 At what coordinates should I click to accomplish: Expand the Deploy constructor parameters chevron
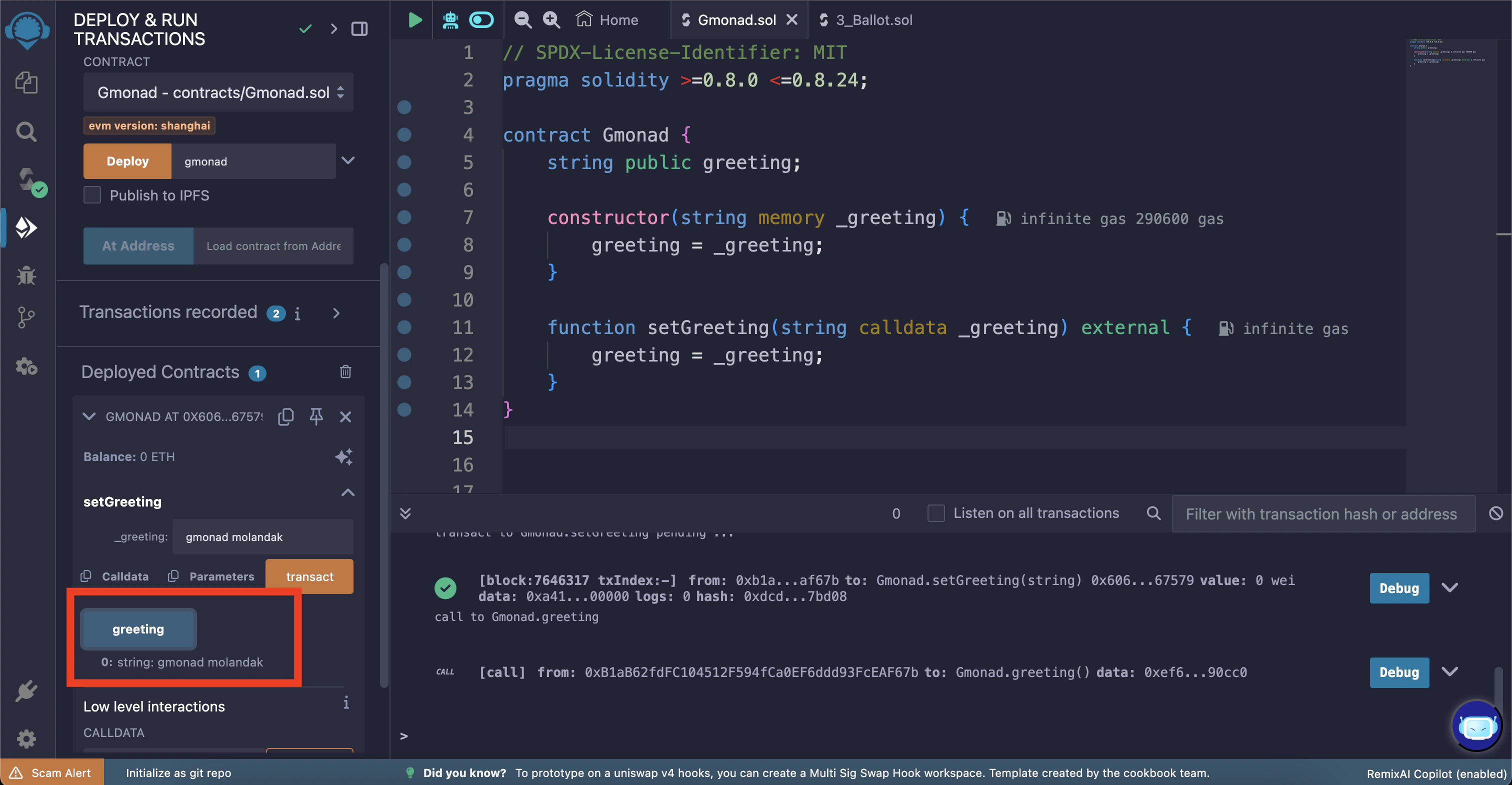[348, 161]
